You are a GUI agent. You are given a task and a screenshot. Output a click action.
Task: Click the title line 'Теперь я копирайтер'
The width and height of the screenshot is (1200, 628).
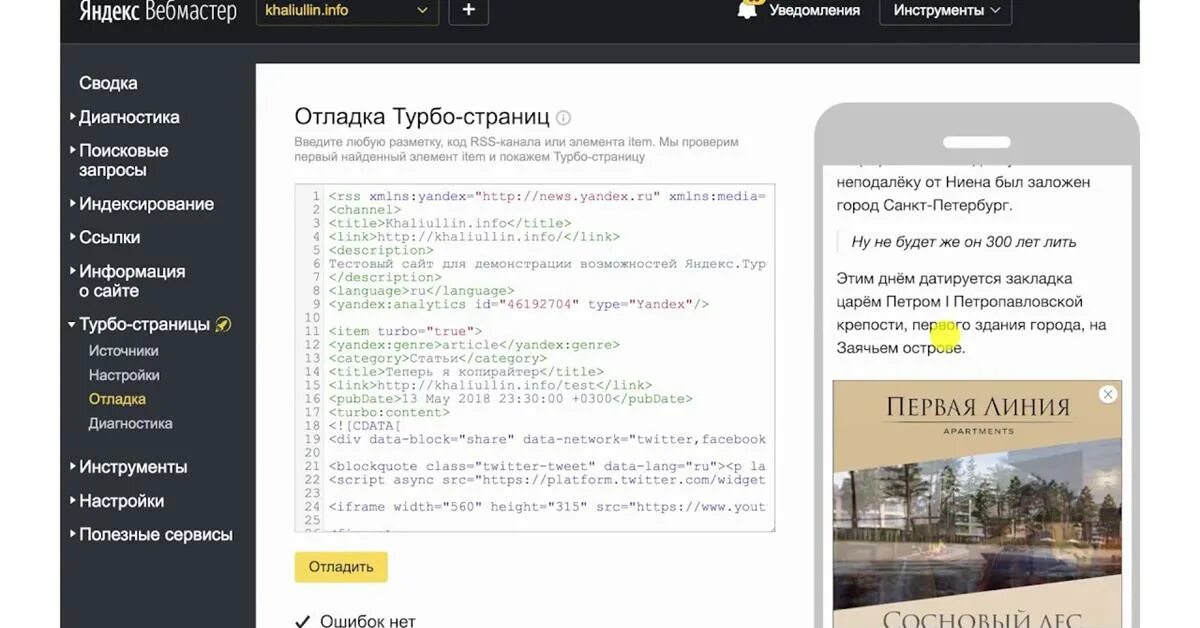tap(466, 371)
